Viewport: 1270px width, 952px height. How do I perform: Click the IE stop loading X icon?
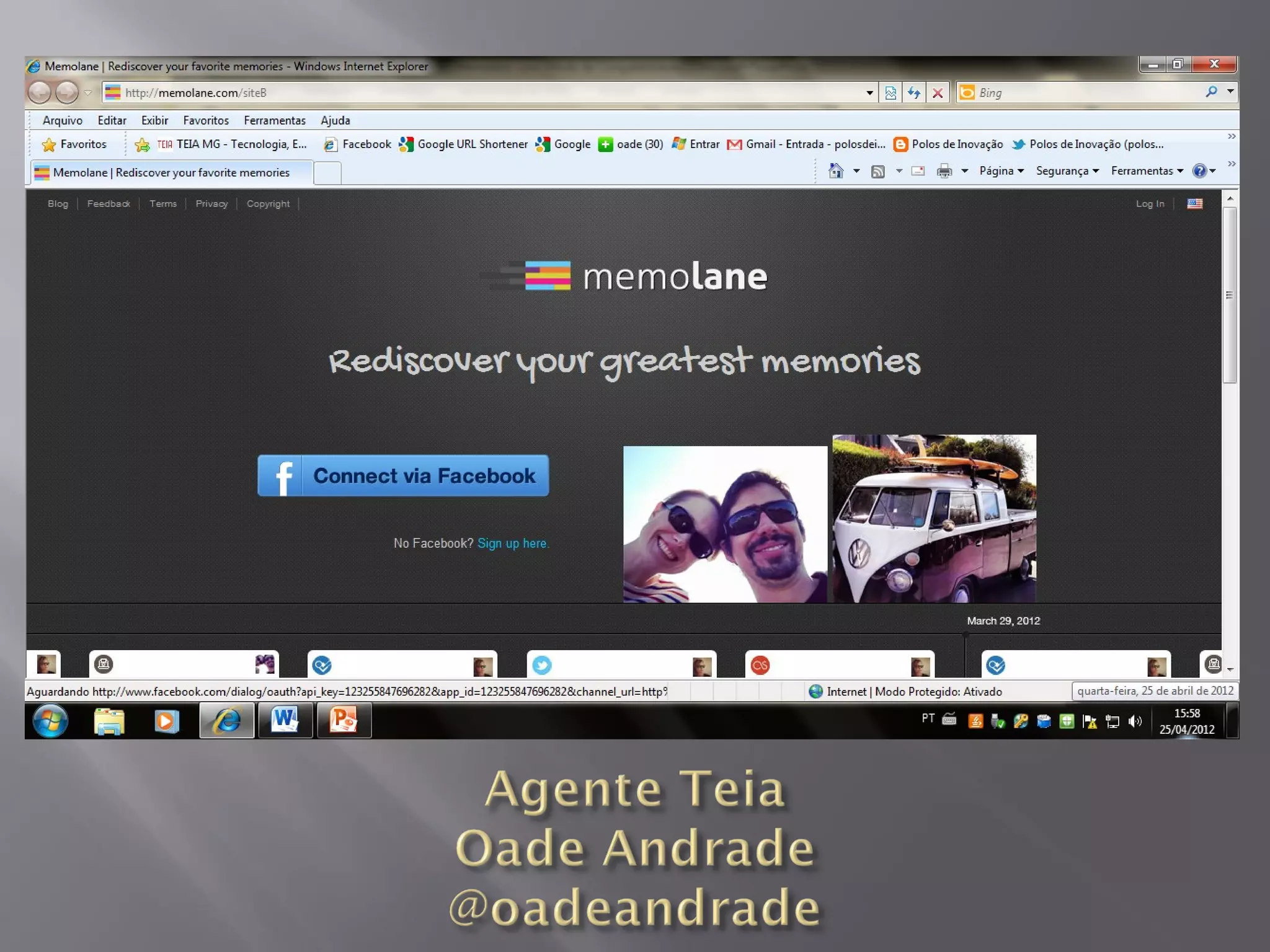click(938, 93)
